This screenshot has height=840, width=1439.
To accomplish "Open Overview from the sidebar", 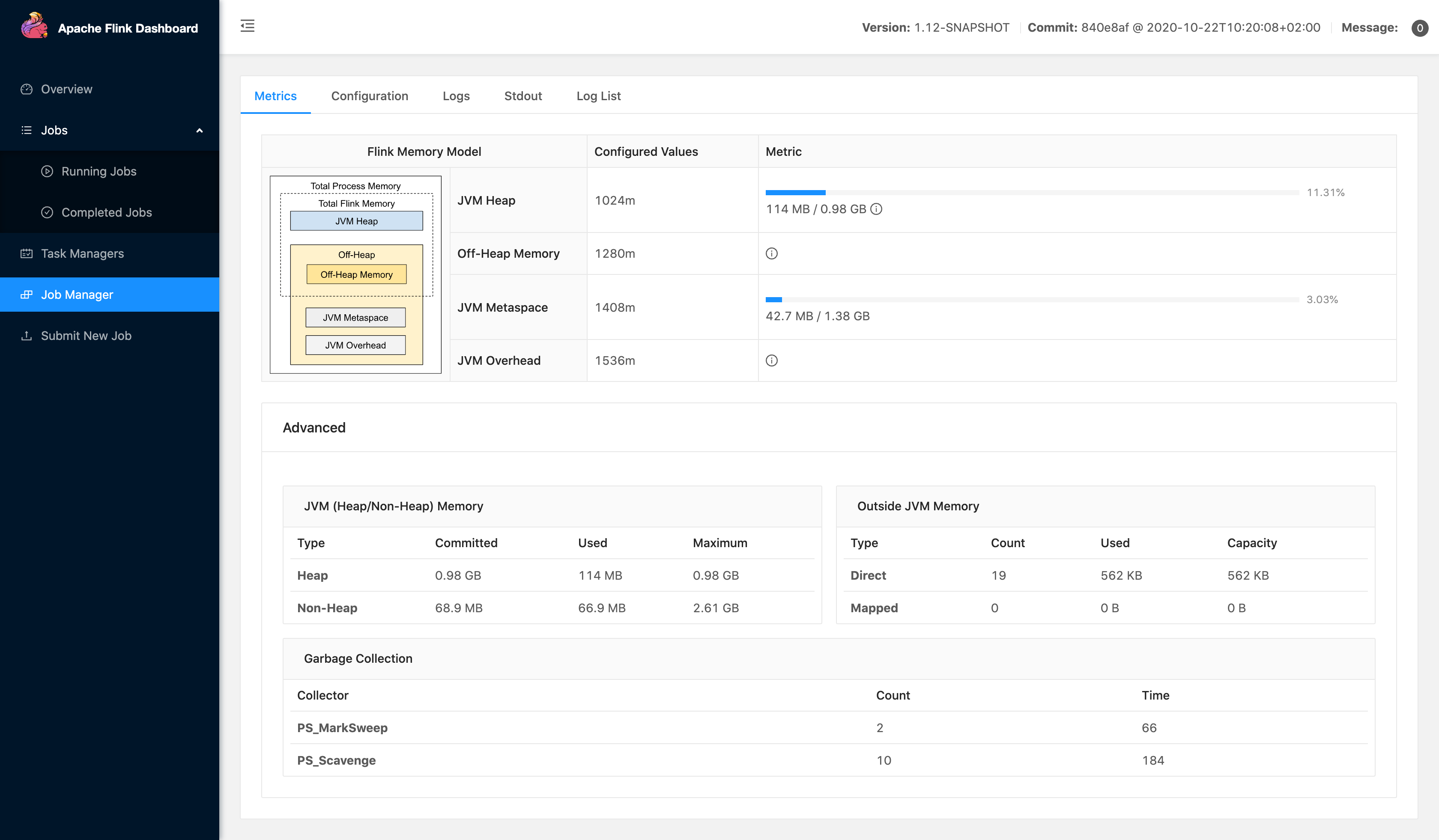I will (66, 89).
